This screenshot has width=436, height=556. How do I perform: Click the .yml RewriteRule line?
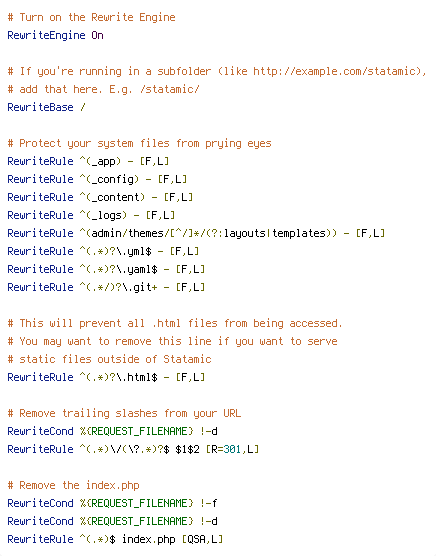click(103, 251)
